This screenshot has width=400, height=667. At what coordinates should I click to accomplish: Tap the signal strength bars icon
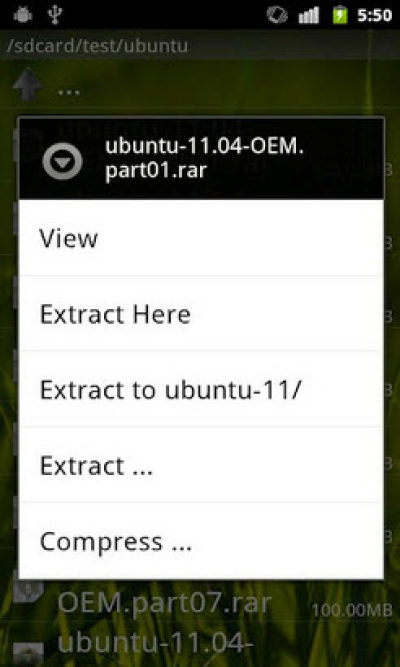click(309, 15)
